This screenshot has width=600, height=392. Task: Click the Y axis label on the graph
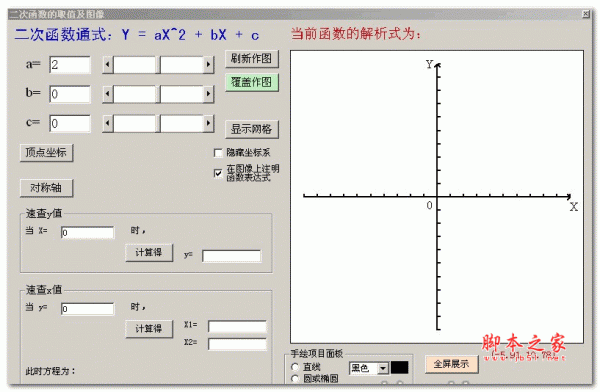pos(429,64)
